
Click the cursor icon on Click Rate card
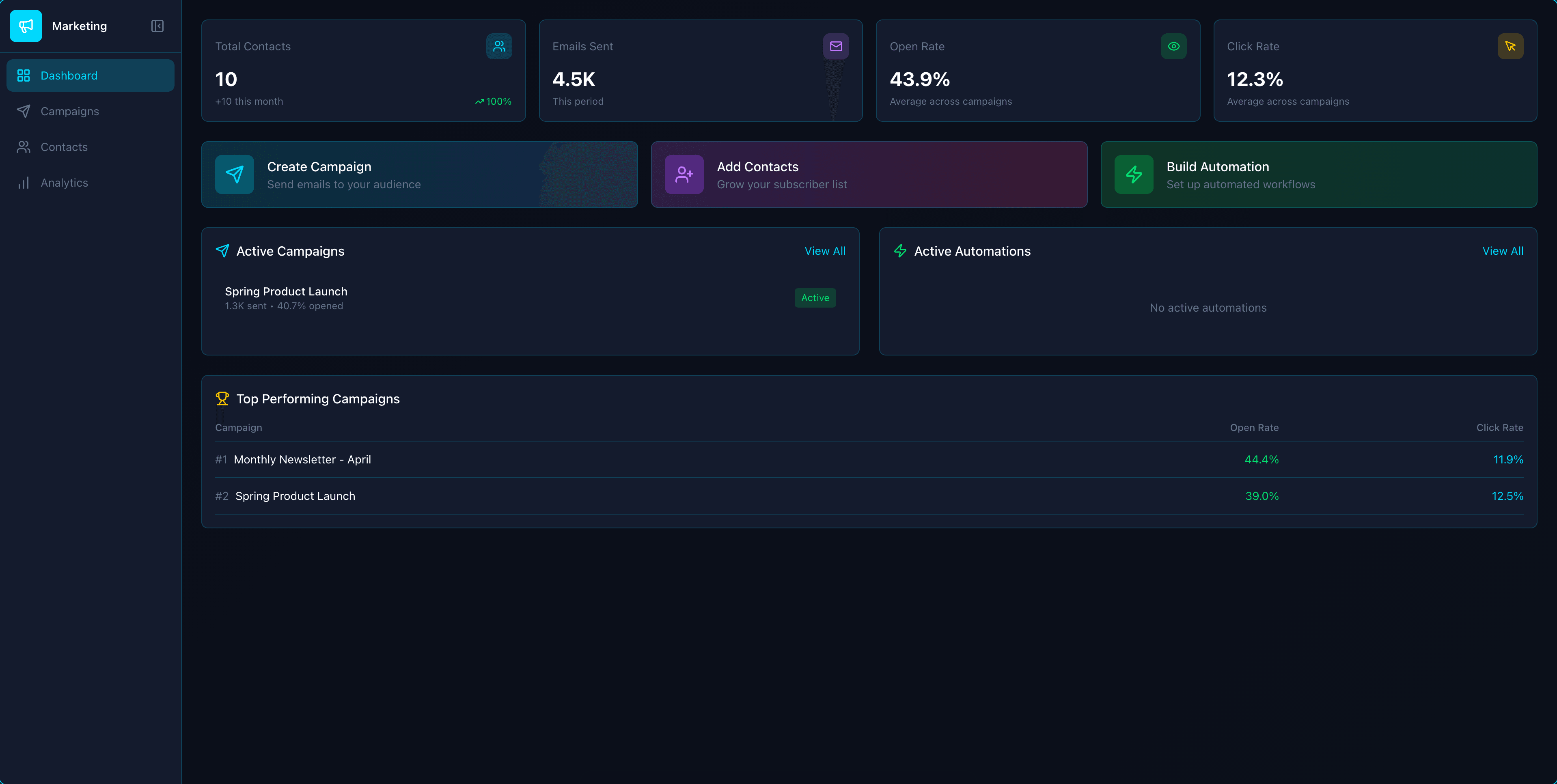[x=1510, y=46]
